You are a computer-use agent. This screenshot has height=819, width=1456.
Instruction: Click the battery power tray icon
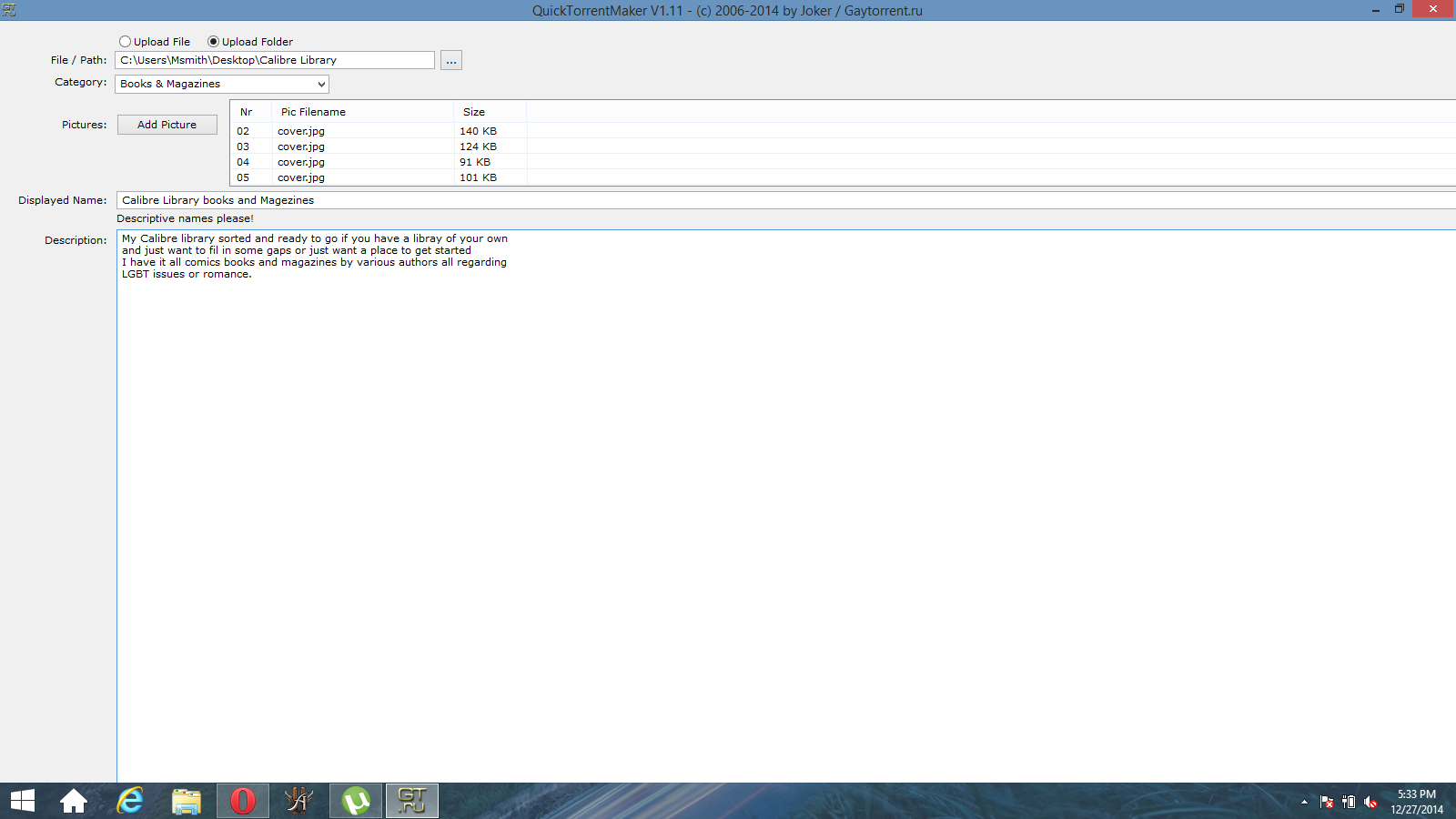pyautogui.click(x=1349, y=802)
